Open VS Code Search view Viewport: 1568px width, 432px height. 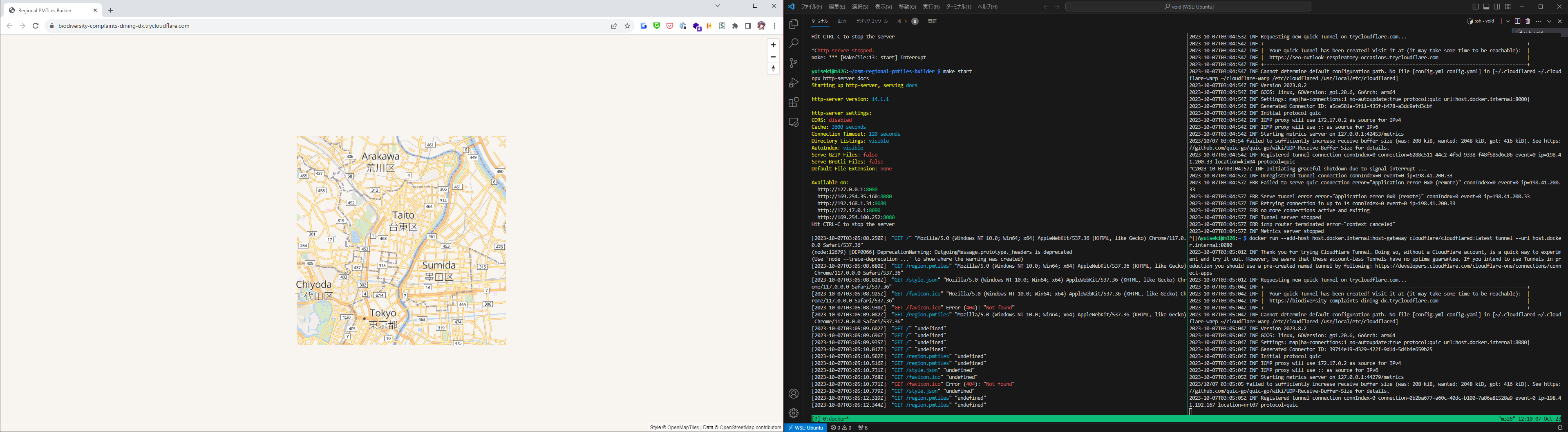point(793,43)
